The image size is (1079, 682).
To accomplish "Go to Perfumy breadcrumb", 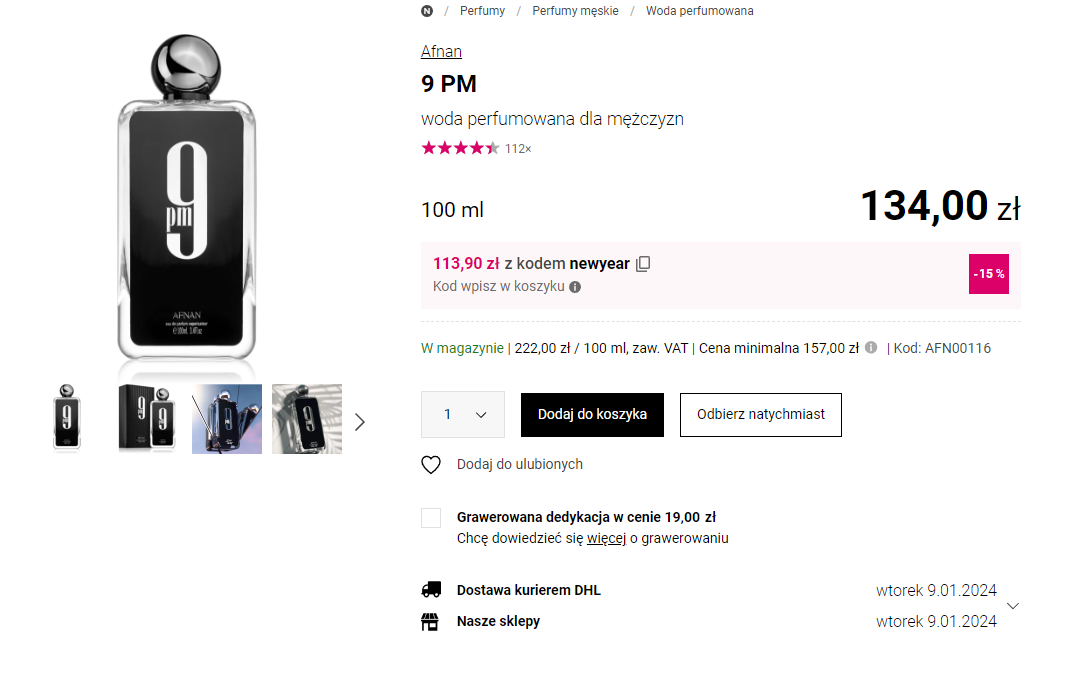I will coord(482,11).
